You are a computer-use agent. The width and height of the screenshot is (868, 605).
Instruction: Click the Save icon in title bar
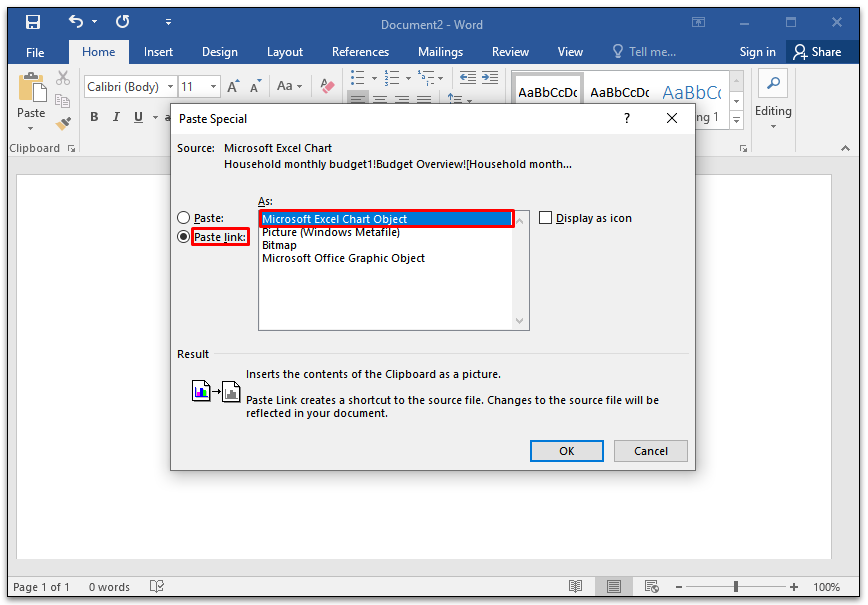(33, 22)
